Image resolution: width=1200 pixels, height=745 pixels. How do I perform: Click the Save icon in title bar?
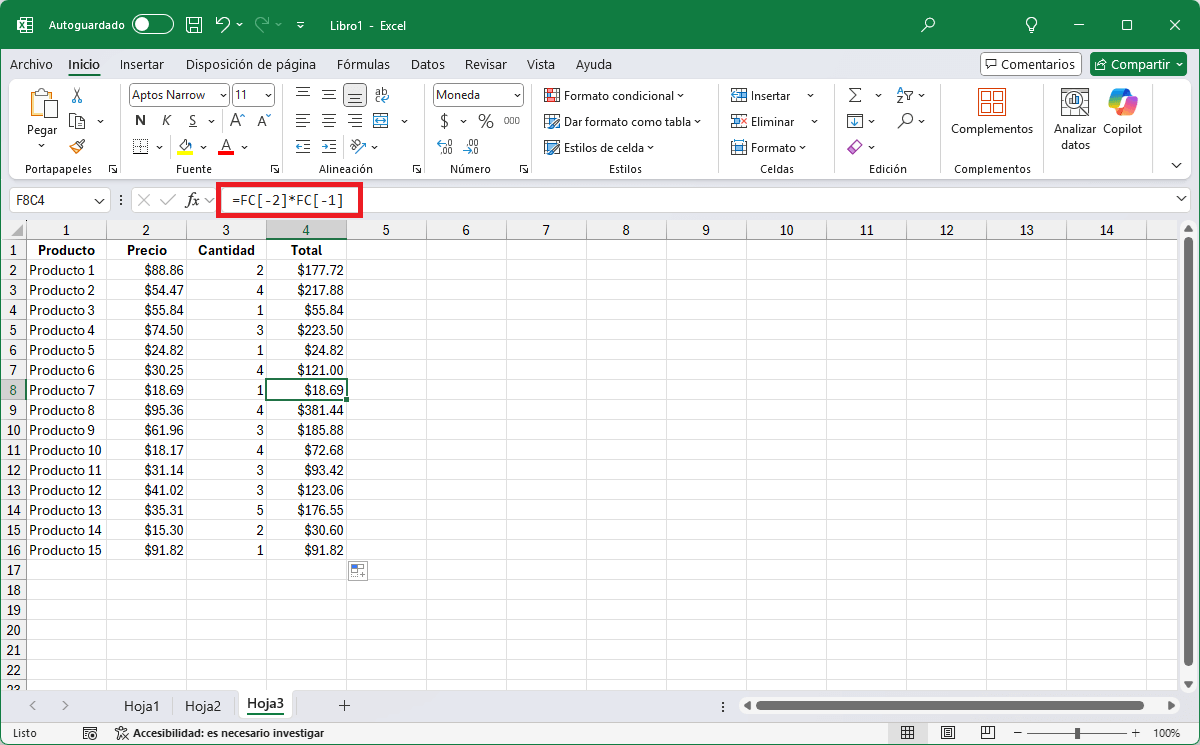point(194,24)
